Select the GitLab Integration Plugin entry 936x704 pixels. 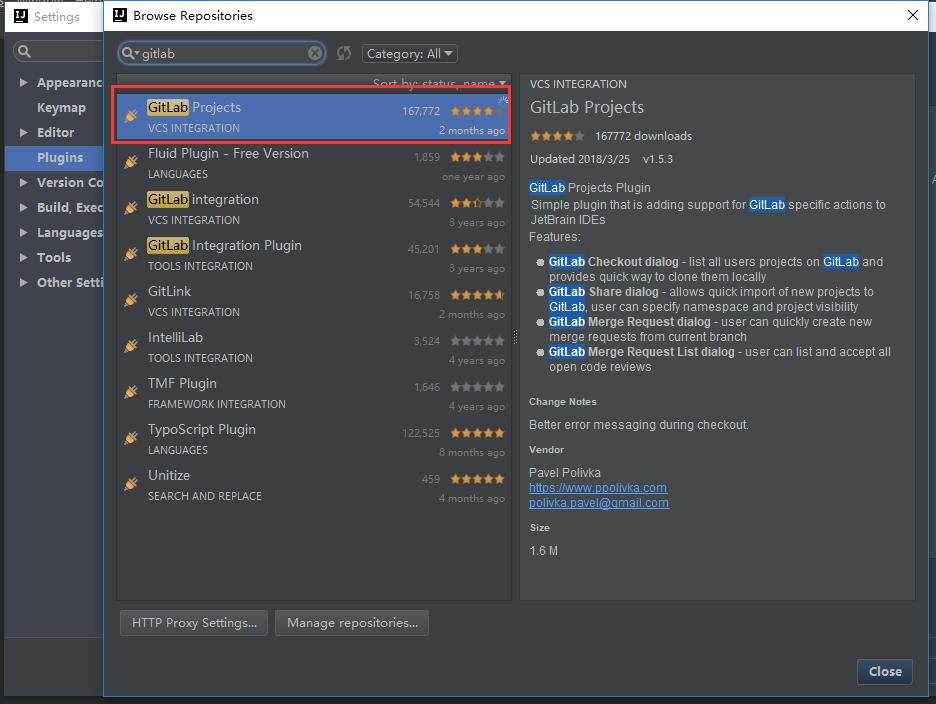pos(313,254)
